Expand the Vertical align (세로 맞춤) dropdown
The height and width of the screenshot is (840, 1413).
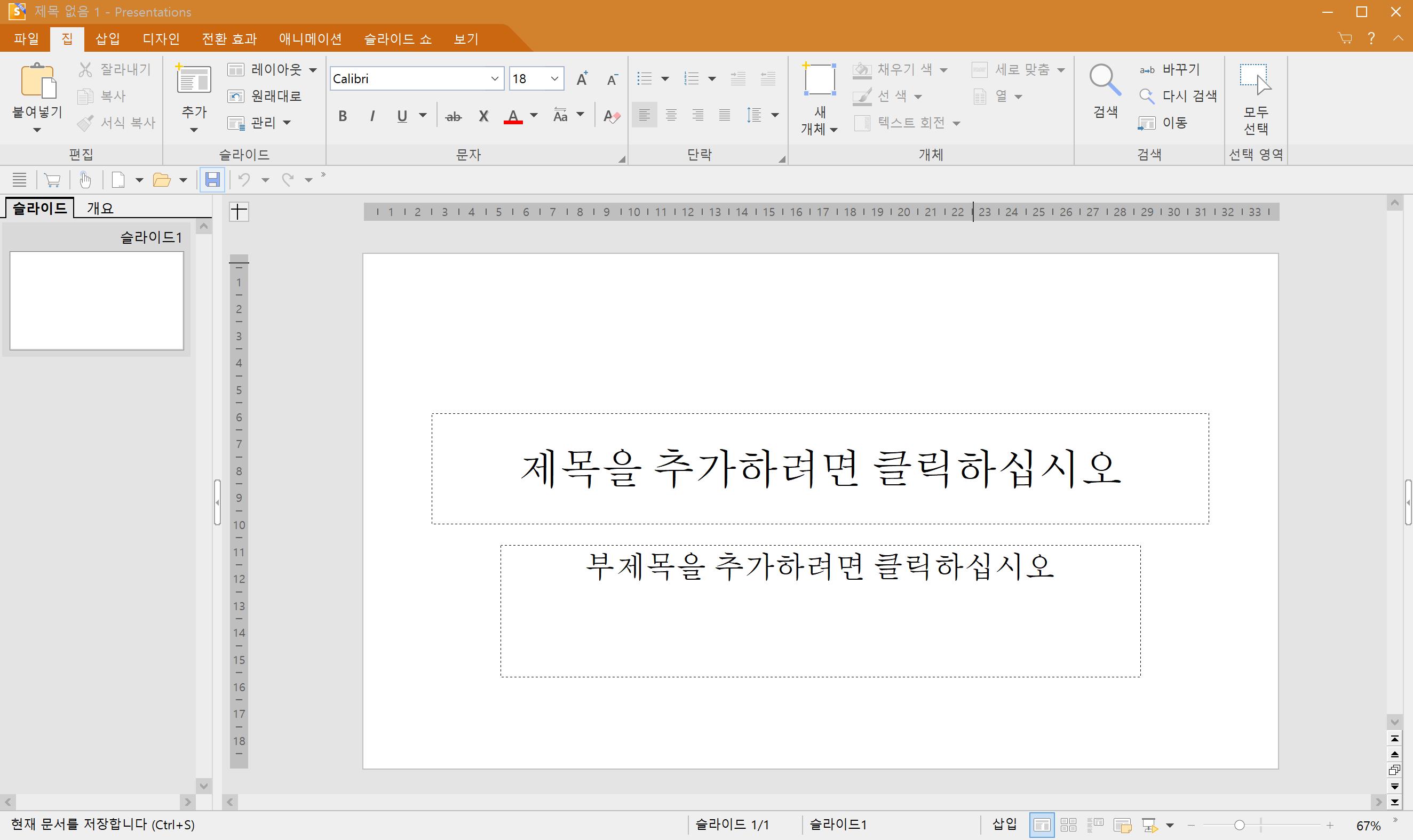(1061, 70)
